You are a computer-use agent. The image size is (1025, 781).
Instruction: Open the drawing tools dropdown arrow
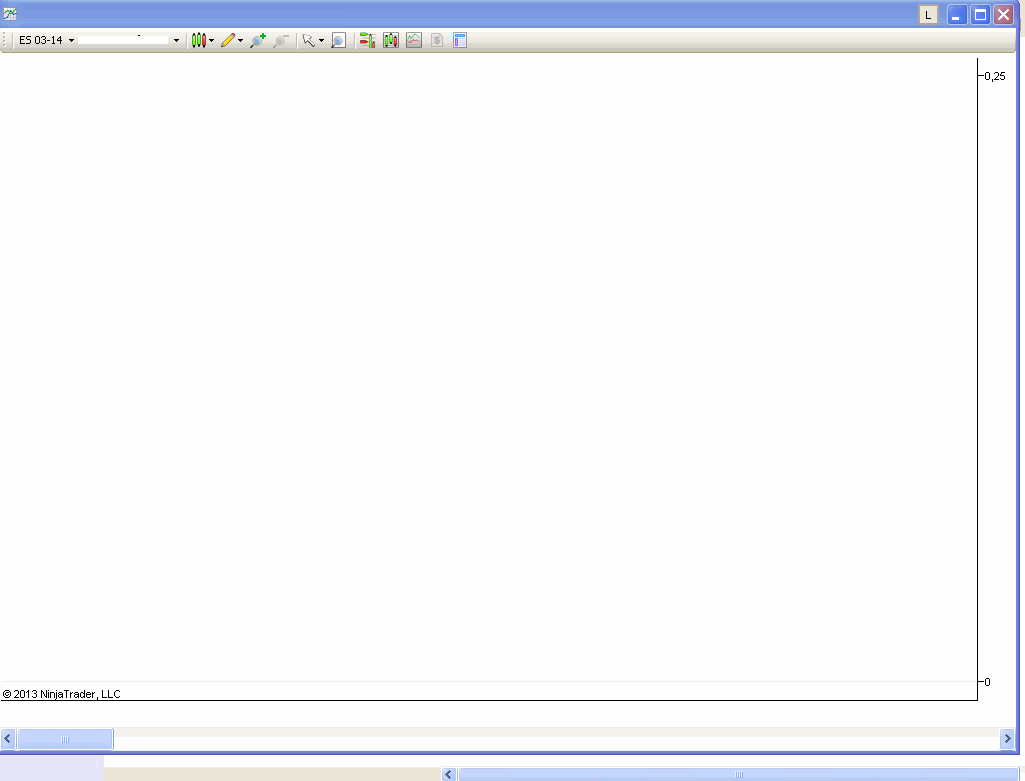(x=241, y=41)
